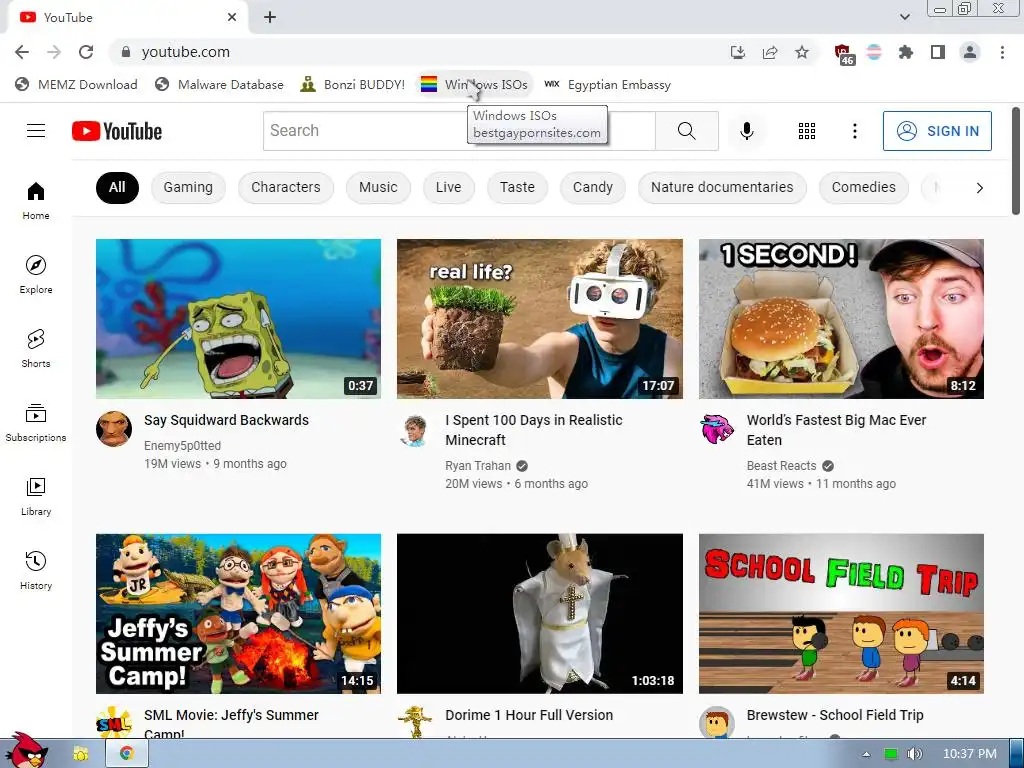Image resolution: width=1024 pixels, height=768 pixels.
Task: Open the Chrome profile avatar
Action: point(970,52)
